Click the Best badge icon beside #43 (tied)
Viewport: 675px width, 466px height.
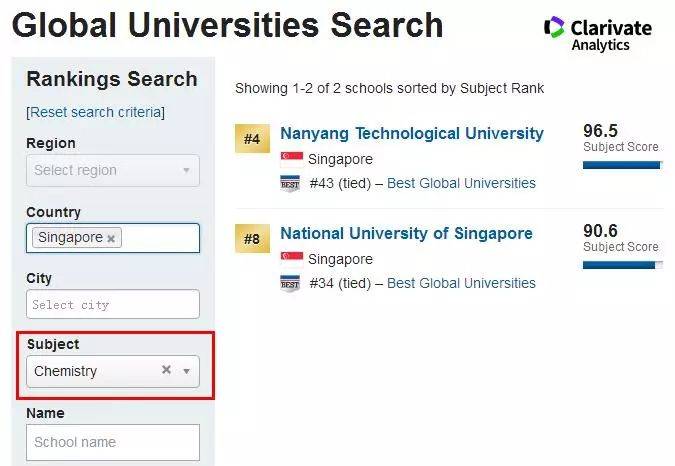click(291, 184)
